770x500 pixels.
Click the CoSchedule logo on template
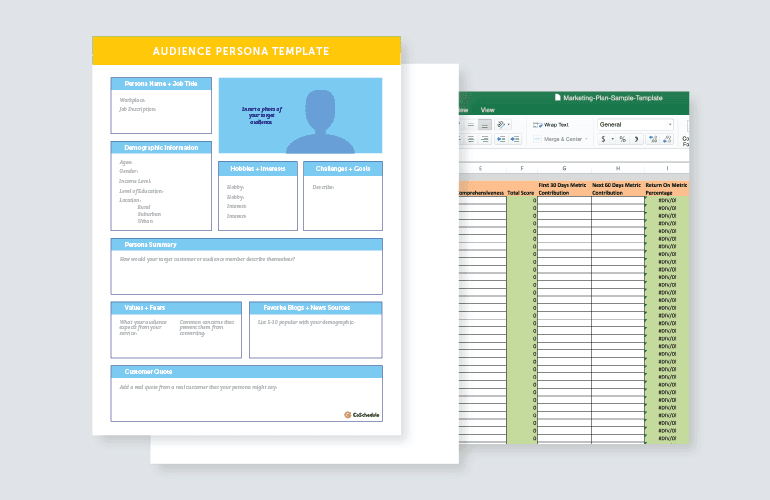point(361,415)
